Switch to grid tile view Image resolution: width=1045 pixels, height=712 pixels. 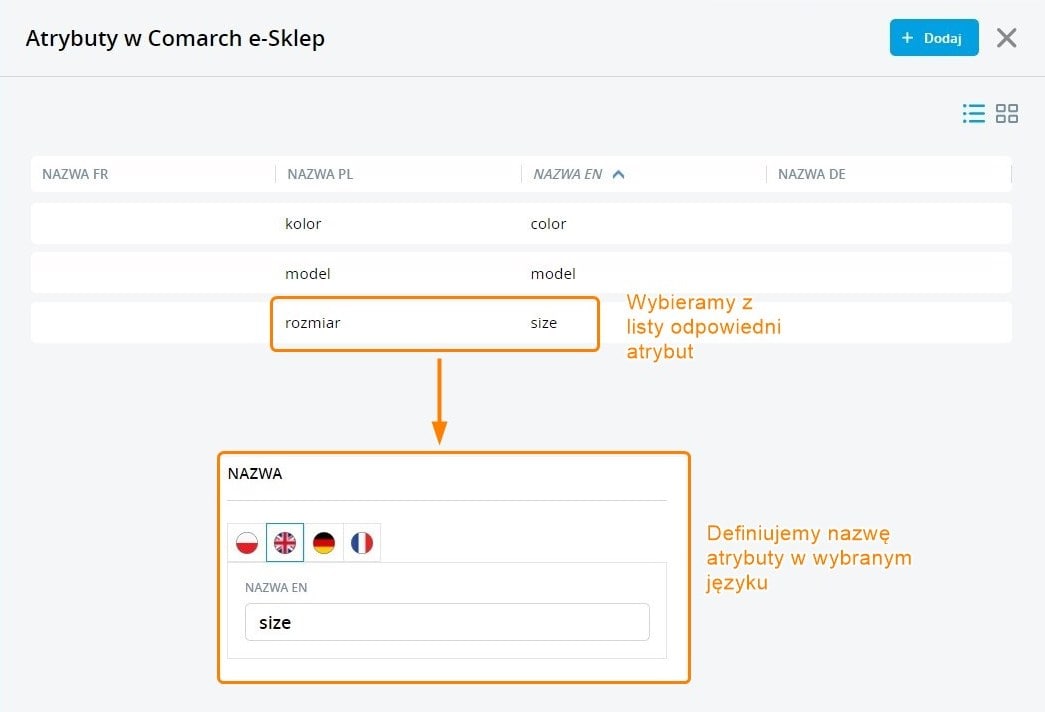click(1007, 114)
